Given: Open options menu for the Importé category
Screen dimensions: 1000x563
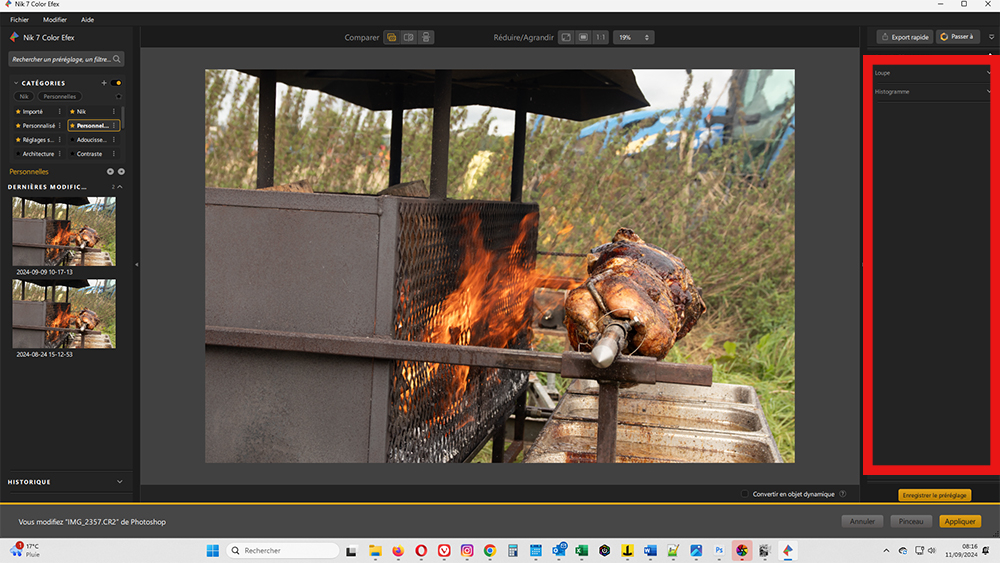Looking at the screenshot, I should [60, 112].
